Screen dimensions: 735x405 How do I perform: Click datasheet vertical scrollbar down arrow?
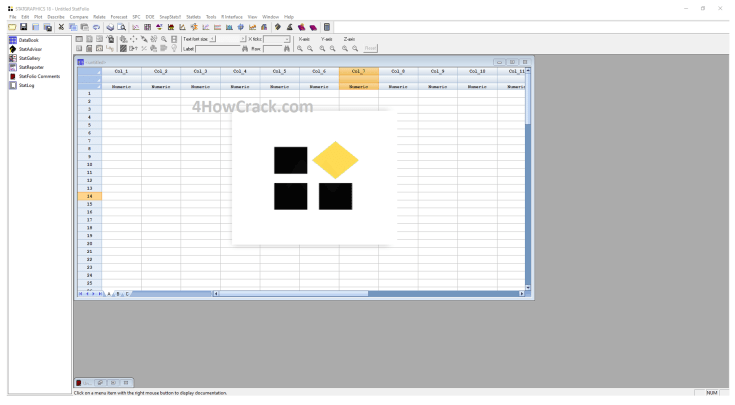[x=528, y=287]
